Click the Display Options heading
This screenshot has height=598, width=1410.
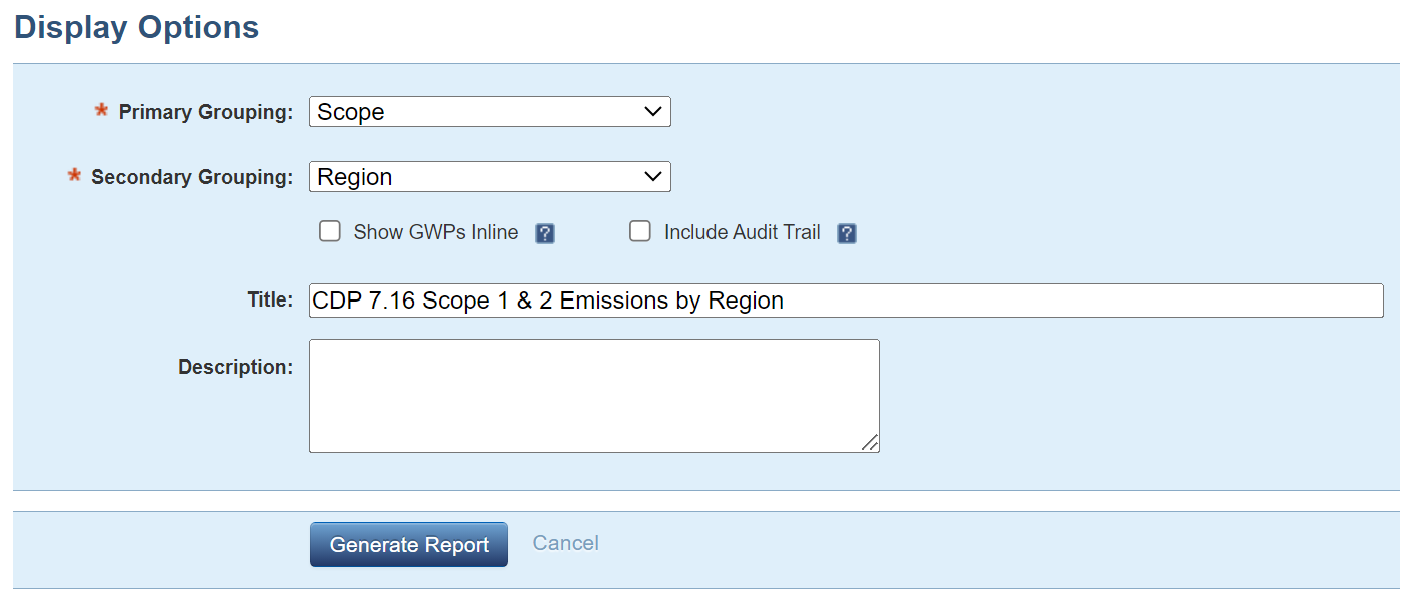click(137, 27)
